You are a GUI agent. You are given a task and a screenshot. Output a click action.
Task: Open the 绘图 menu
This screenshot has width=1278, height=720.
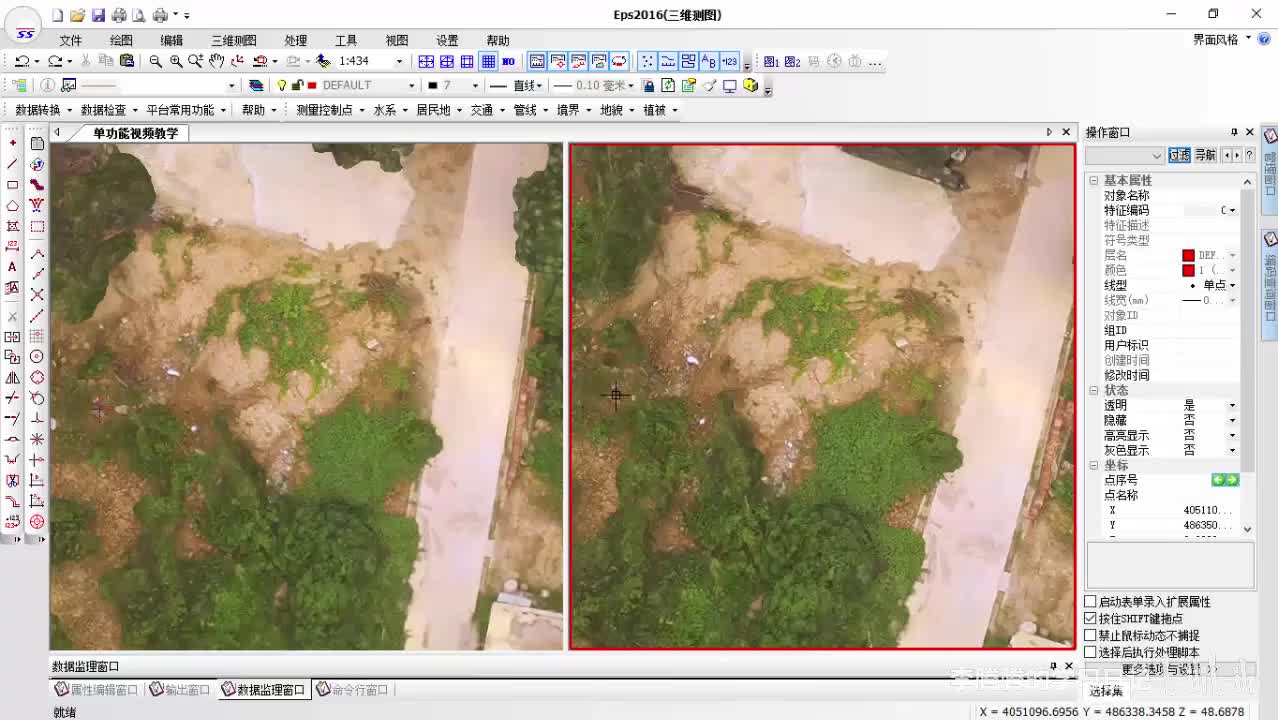[121, 40]
